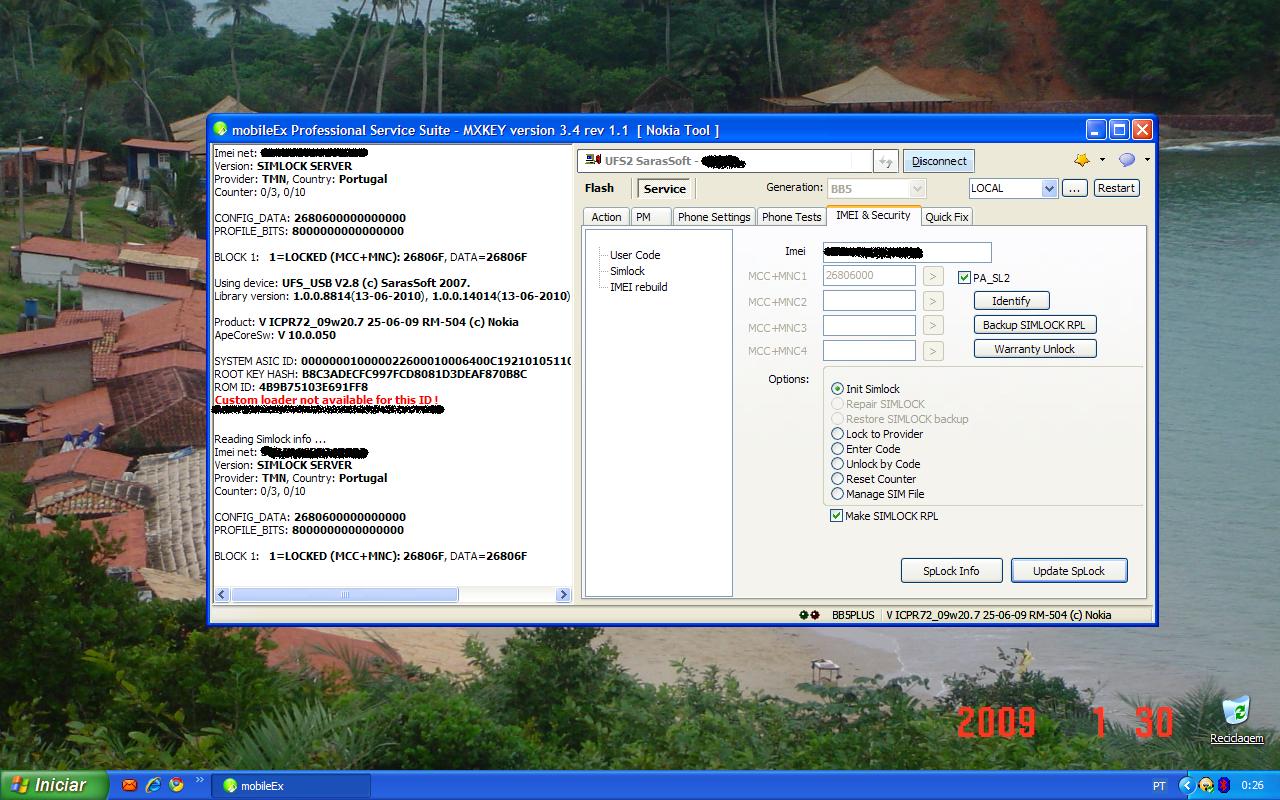
Task: Open the Iniciar start menu
Action: click(53, 785)
